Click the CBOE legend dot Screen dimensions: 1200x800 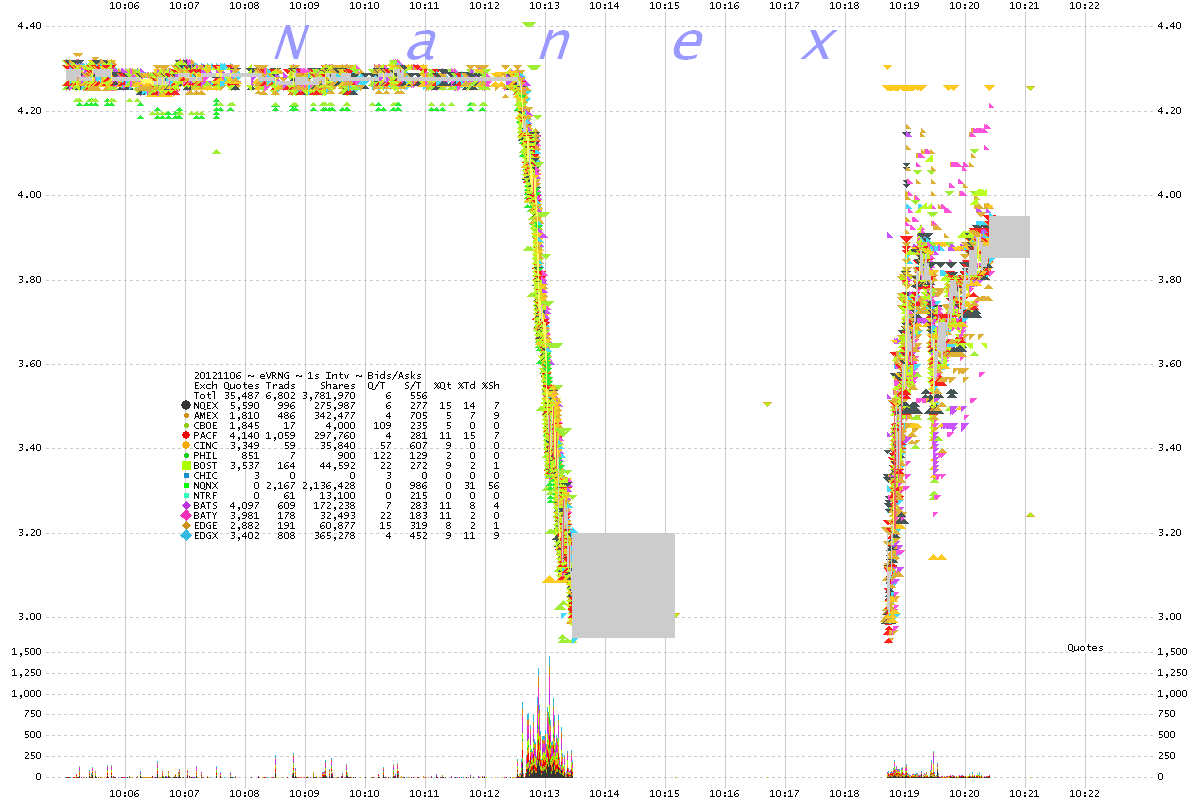186,425
